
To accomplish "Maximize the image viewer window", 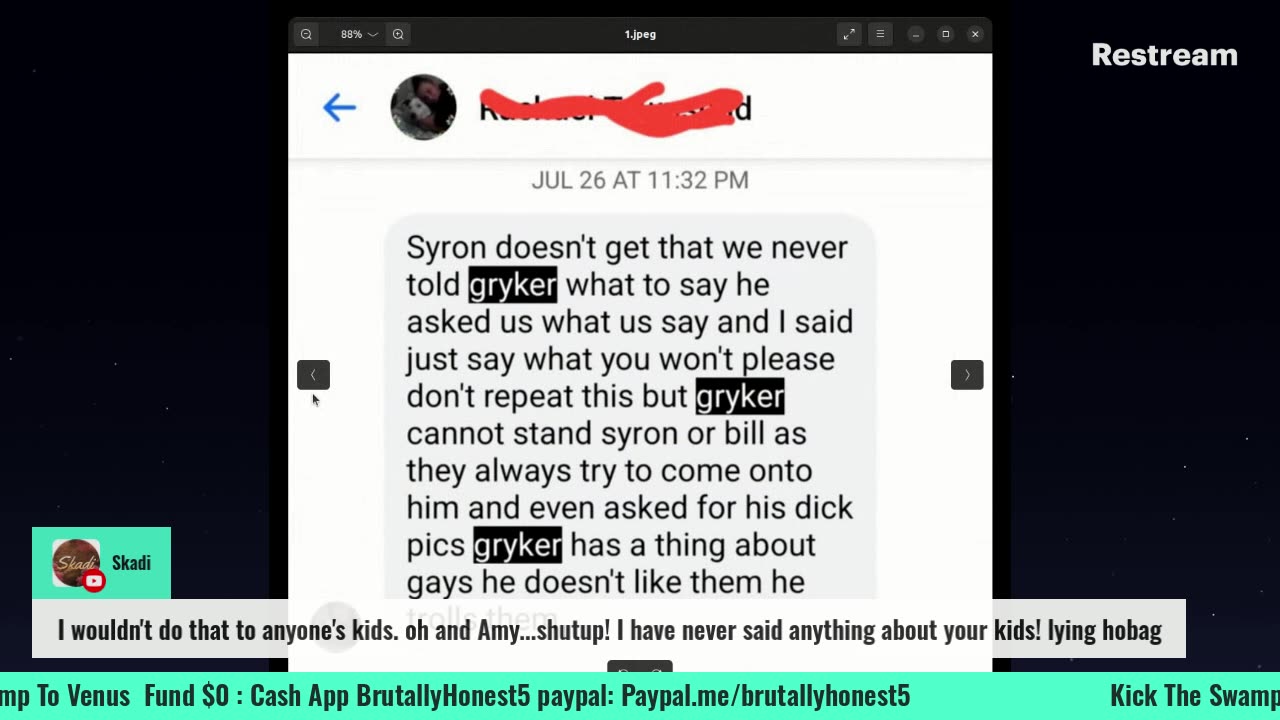I will [x=945, y=34].
